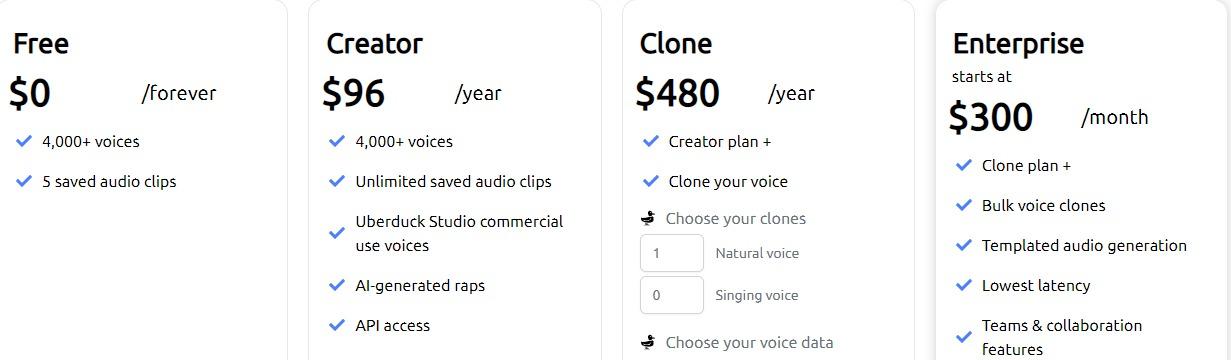Select the Creator plan heading
The width and height of the screenshot is (1231, 360).
[x=375, y=44]
